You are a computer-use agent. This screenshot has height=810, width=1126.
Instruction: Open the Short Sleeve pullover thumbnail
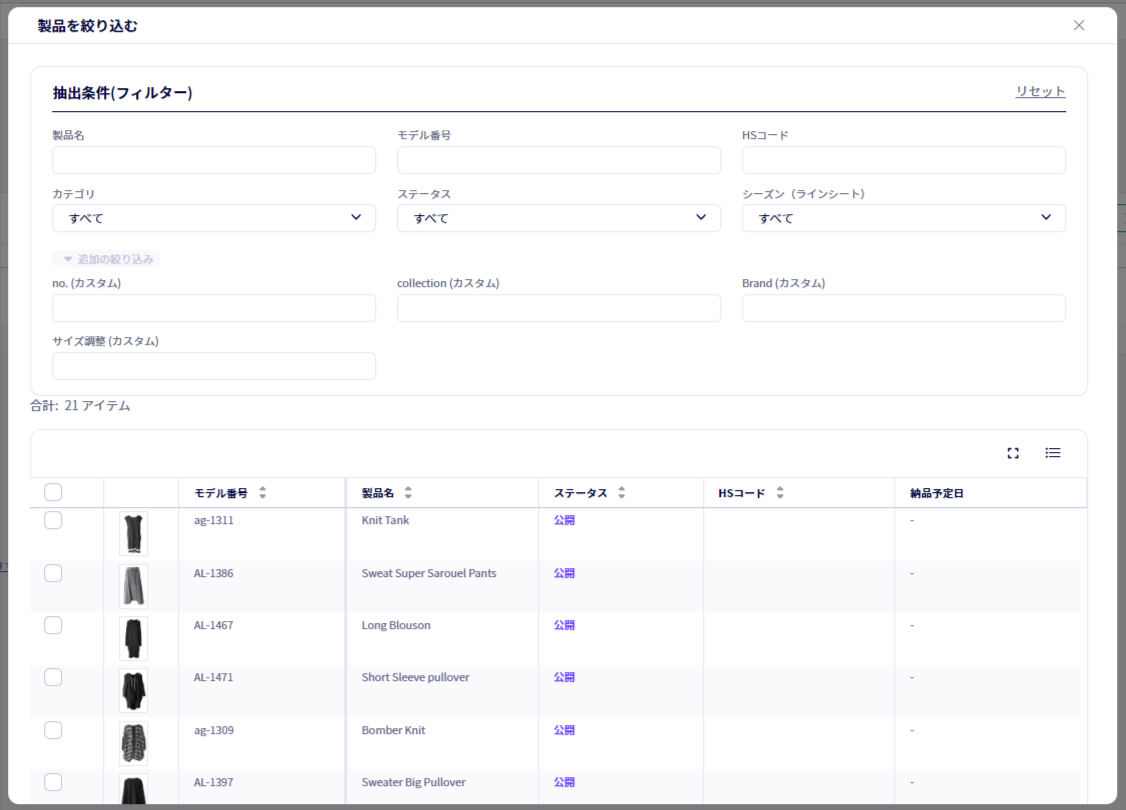[x=134, y=691]
